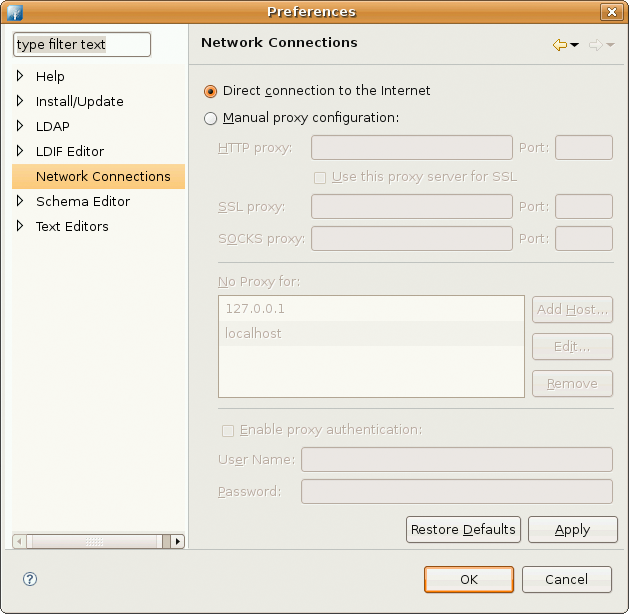This screenshot has height=614, width=629.
Task: Click the application icon in title bar
Action: coord(15,12)
